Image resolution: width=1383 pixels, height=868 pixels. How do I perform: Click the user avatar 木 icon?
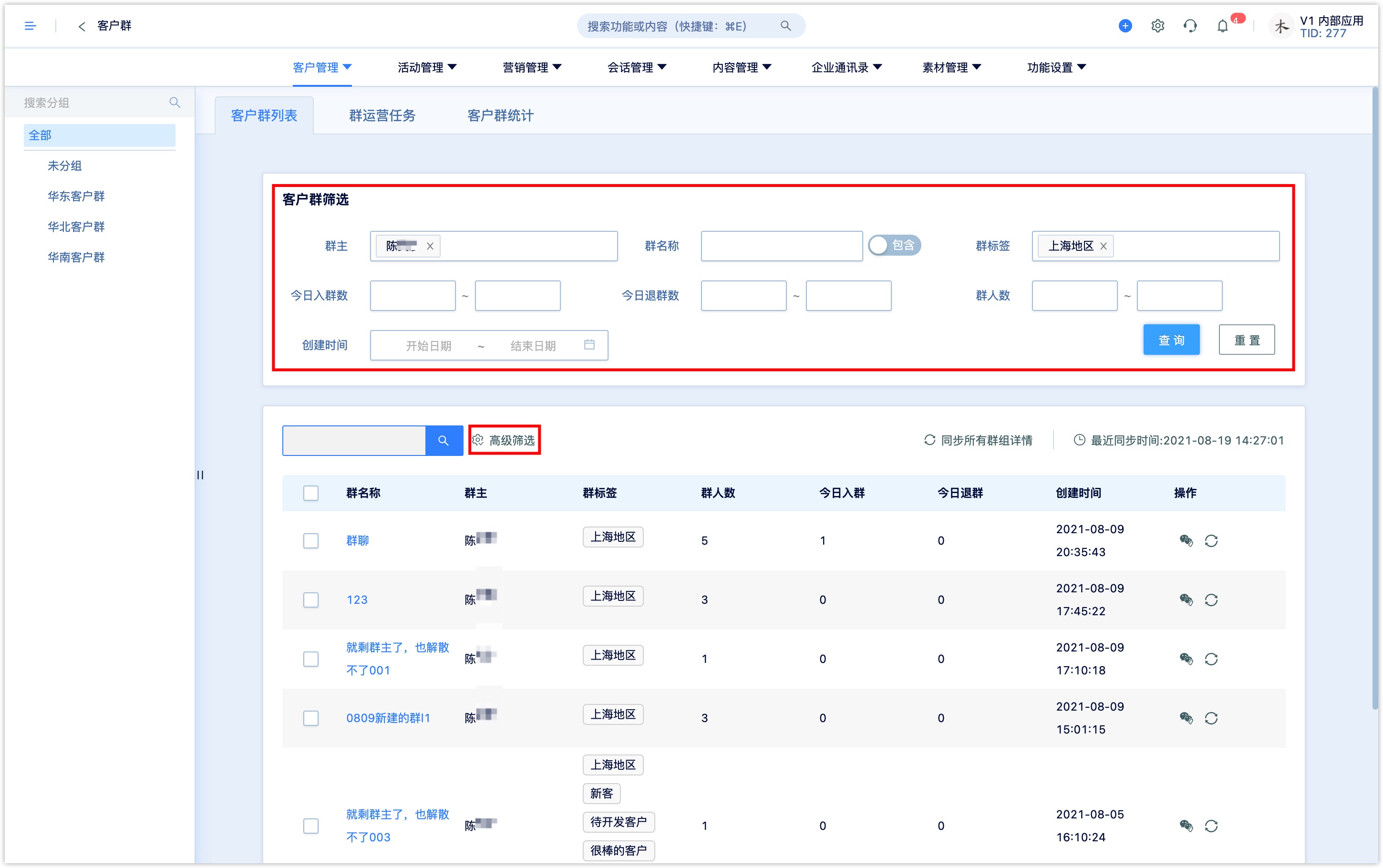pos(1281,26)
